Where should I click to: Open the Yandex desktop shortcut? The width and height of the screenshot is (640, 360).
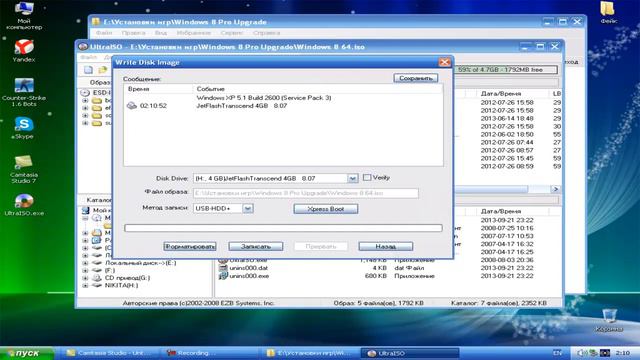pos(24,51)
